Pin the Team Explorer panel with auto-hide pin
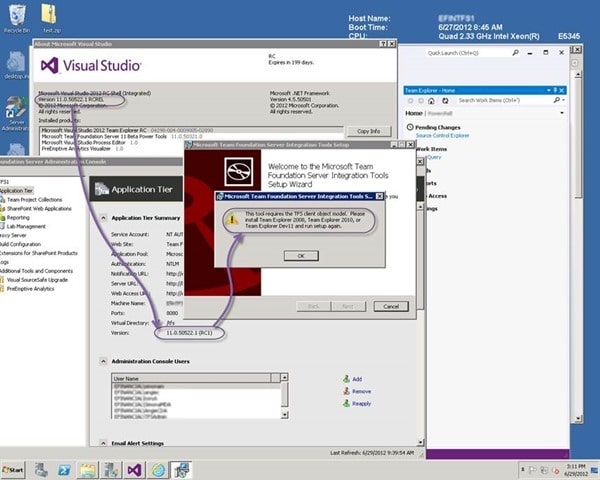This screenshot has height=480, width=600. pos(555,90)
